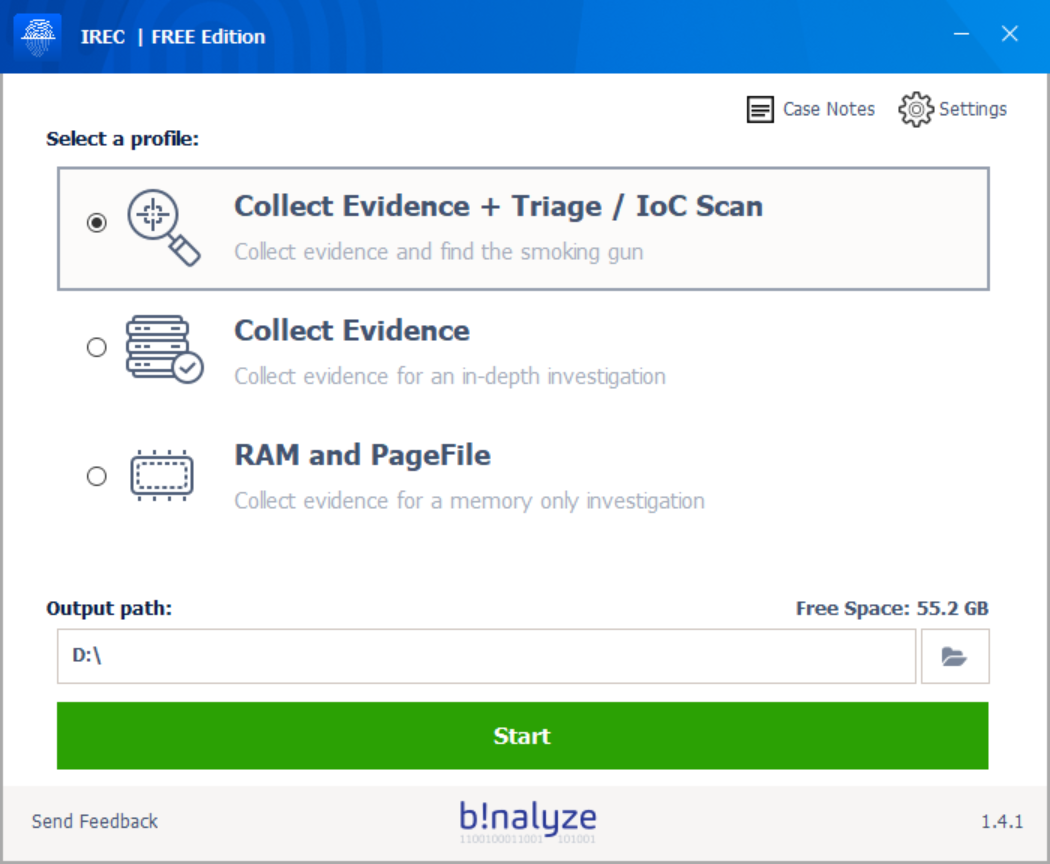Screen dimensions: 1050x864
Task: Click the Settings text label
Action: click(x=972, y=109)
